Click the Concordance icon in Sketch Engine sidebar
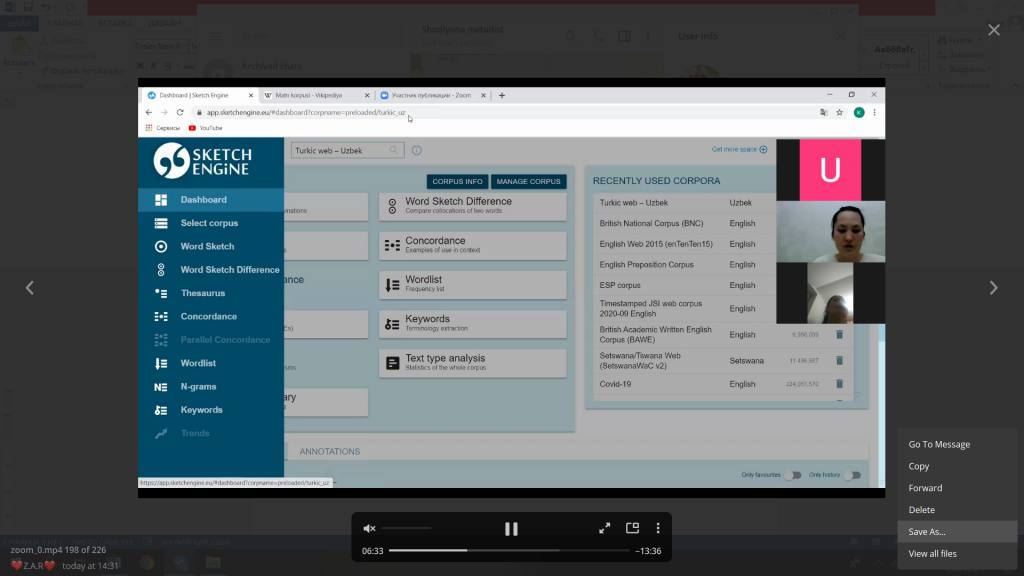Screen dimensions: 1024x576 [161, 316]
